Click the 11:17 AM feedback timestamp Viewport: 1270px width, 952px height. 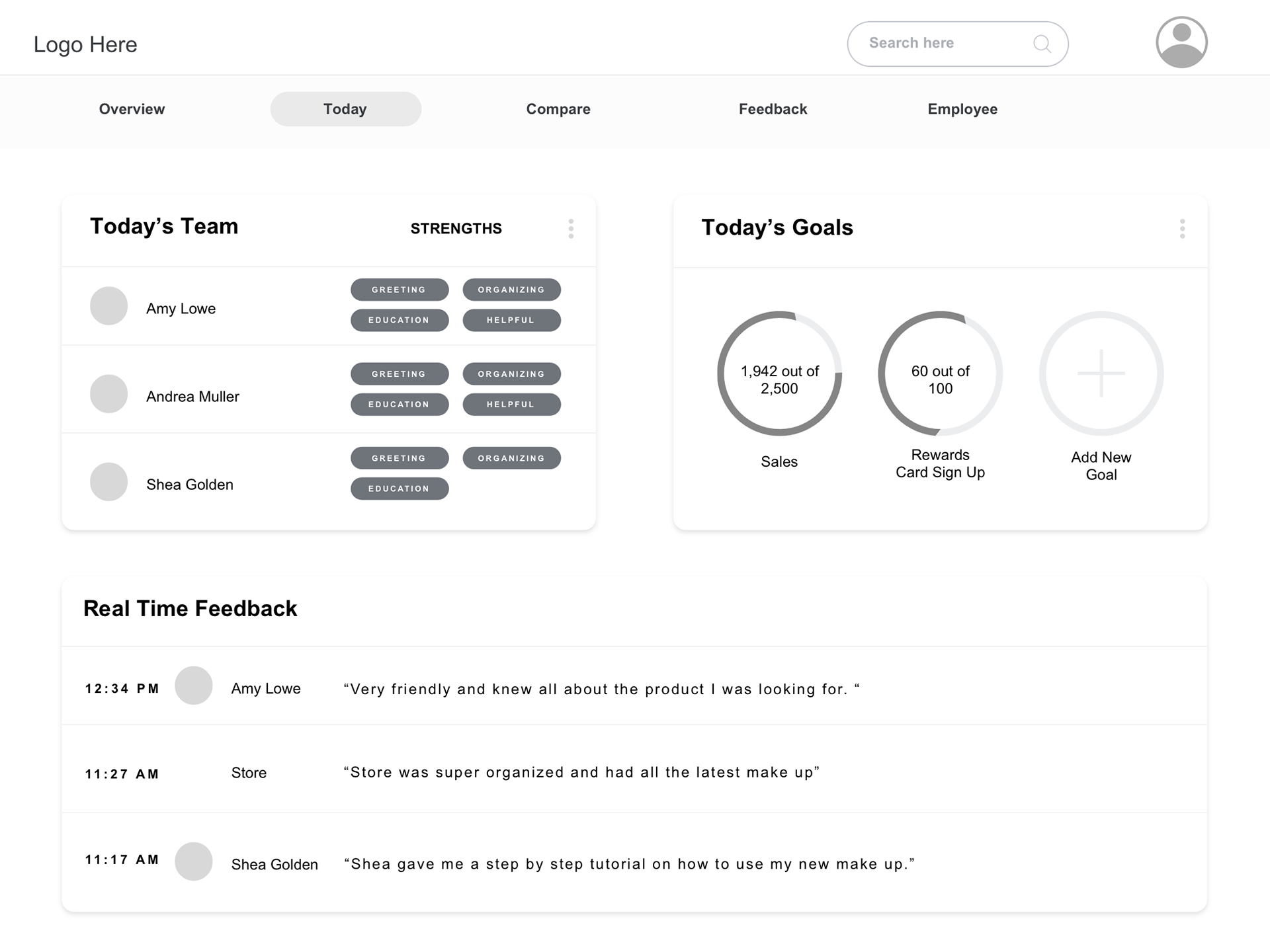[x=122, y=859]
